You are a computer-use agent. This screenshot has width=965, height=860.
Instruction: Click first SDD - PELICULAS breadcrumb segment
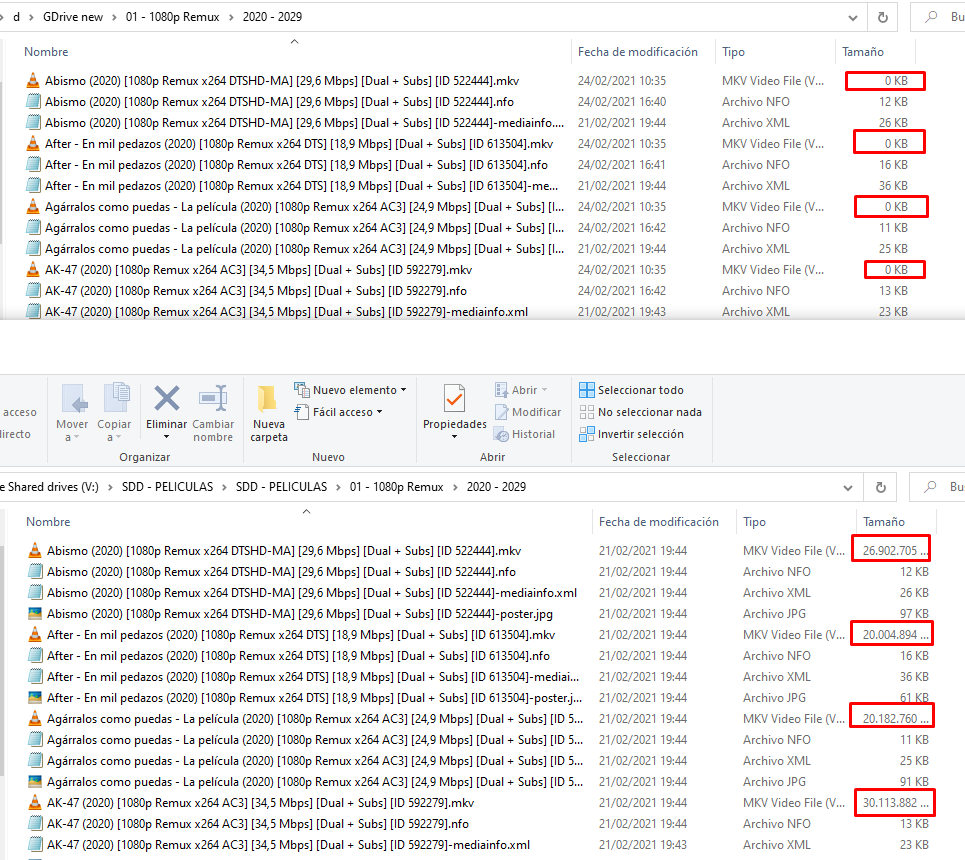coord(167,487)
